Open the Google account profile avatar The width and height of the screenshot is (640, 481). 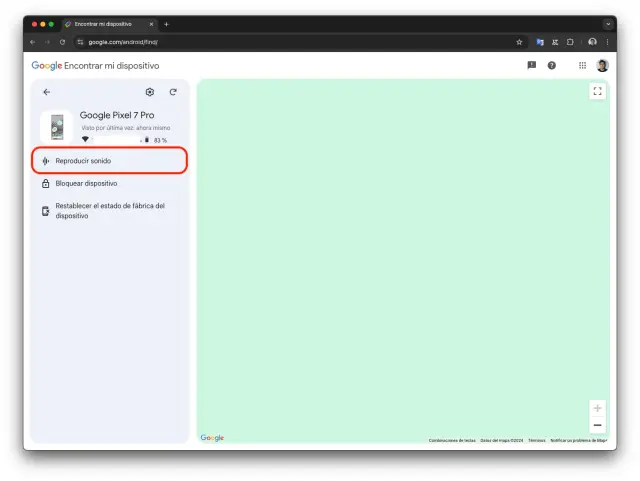pyautogui.click(x=602, y=65)
